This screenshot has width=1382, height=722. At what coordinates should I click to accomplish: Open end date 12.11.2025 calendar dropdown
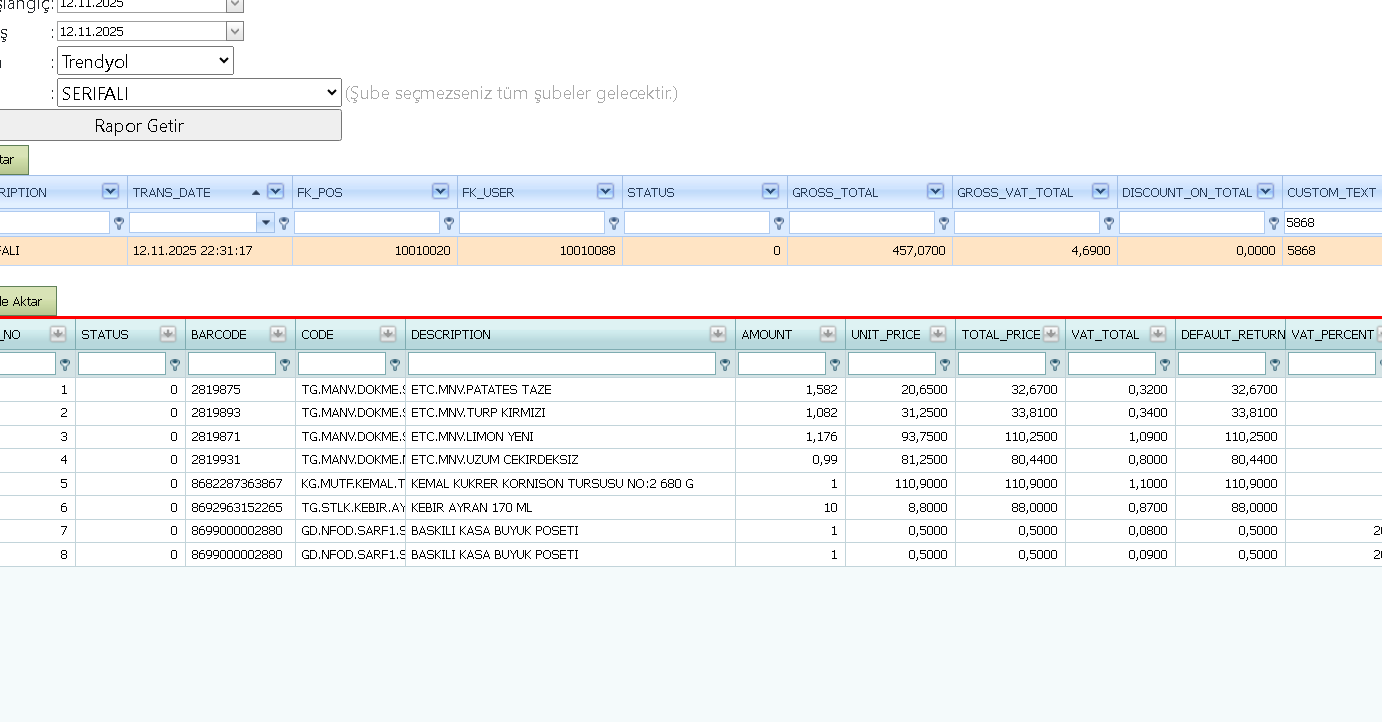tap(235, 32)
